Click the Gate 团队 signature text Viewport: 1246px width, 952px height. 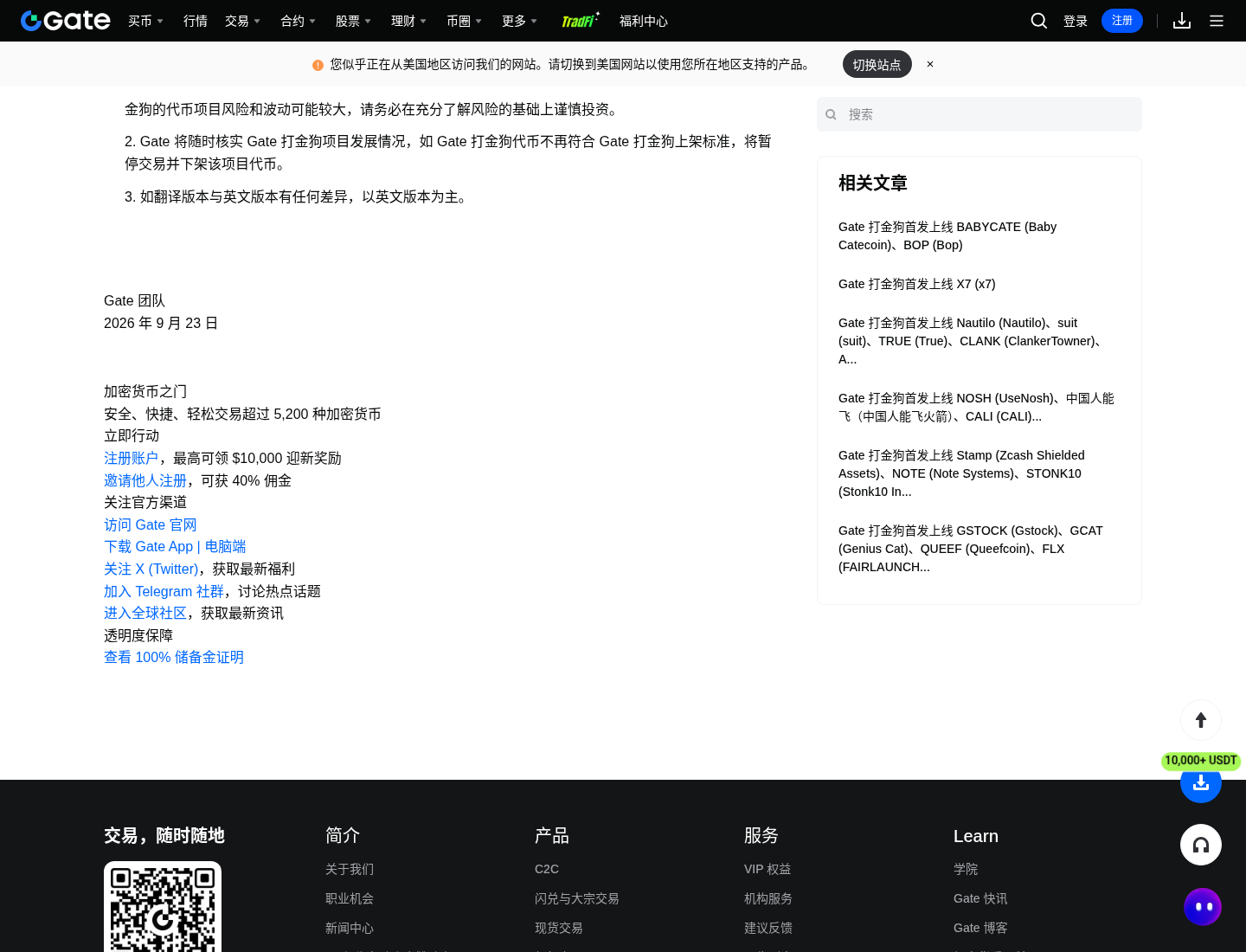(x=134, y=300)
